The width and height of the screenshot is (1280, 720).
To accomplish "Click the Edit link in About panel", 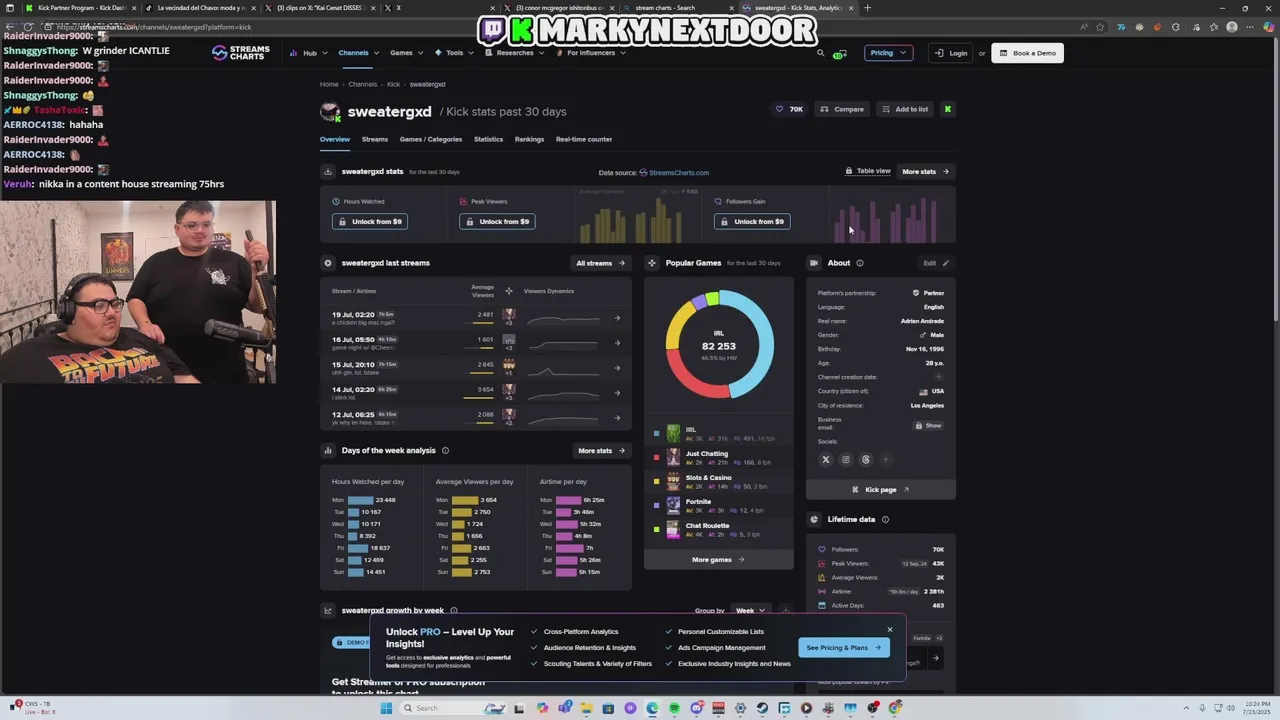I will pos(935,263).
